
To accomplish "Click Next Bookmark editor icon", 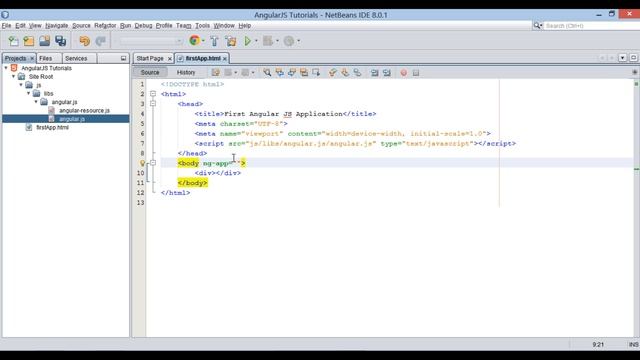I will pyautogui.click(x=345, y=73).
